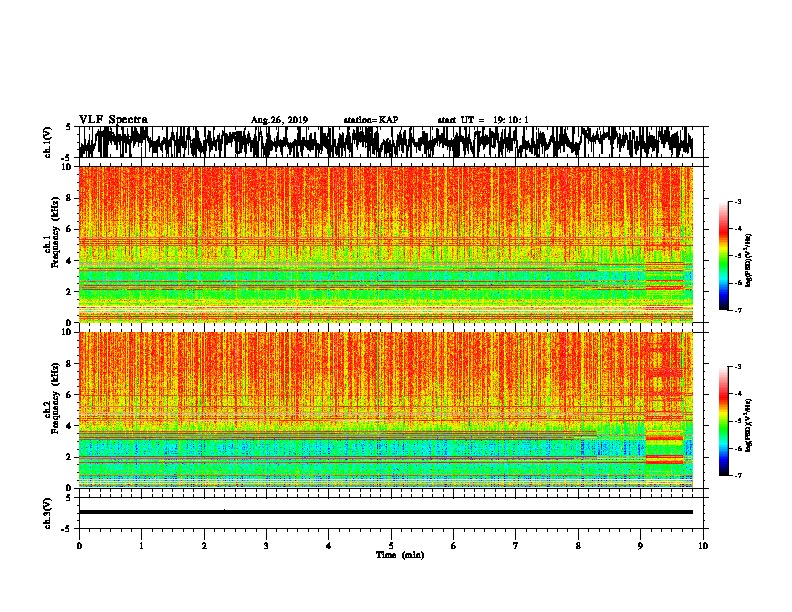The width and height of the screenshot is (792, 612).
Task: Select the date label "Aug.26, 2019"
Action: [x=279, y=120]
